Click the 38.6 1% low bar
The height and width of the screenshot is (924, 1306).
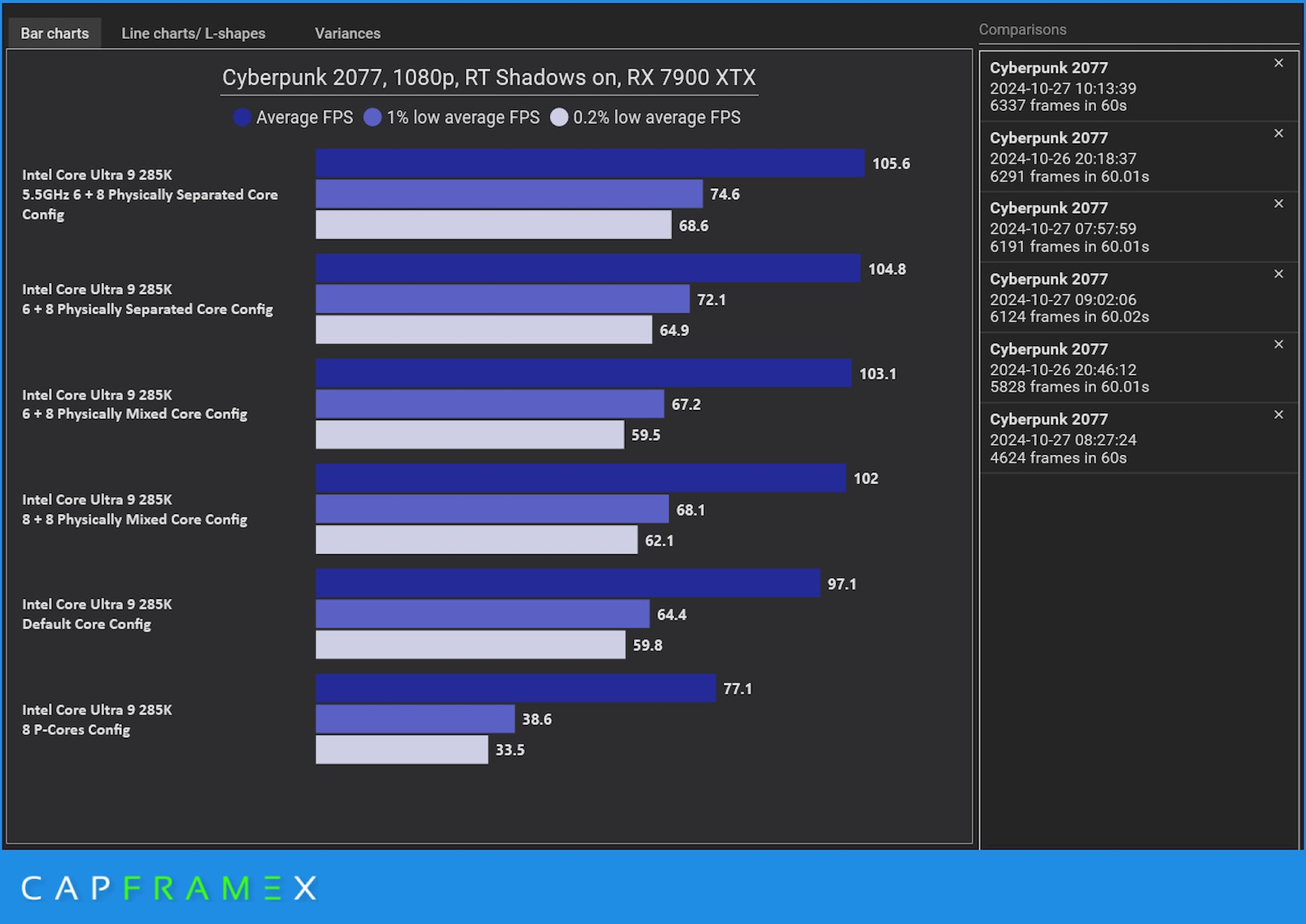point(415,719)
